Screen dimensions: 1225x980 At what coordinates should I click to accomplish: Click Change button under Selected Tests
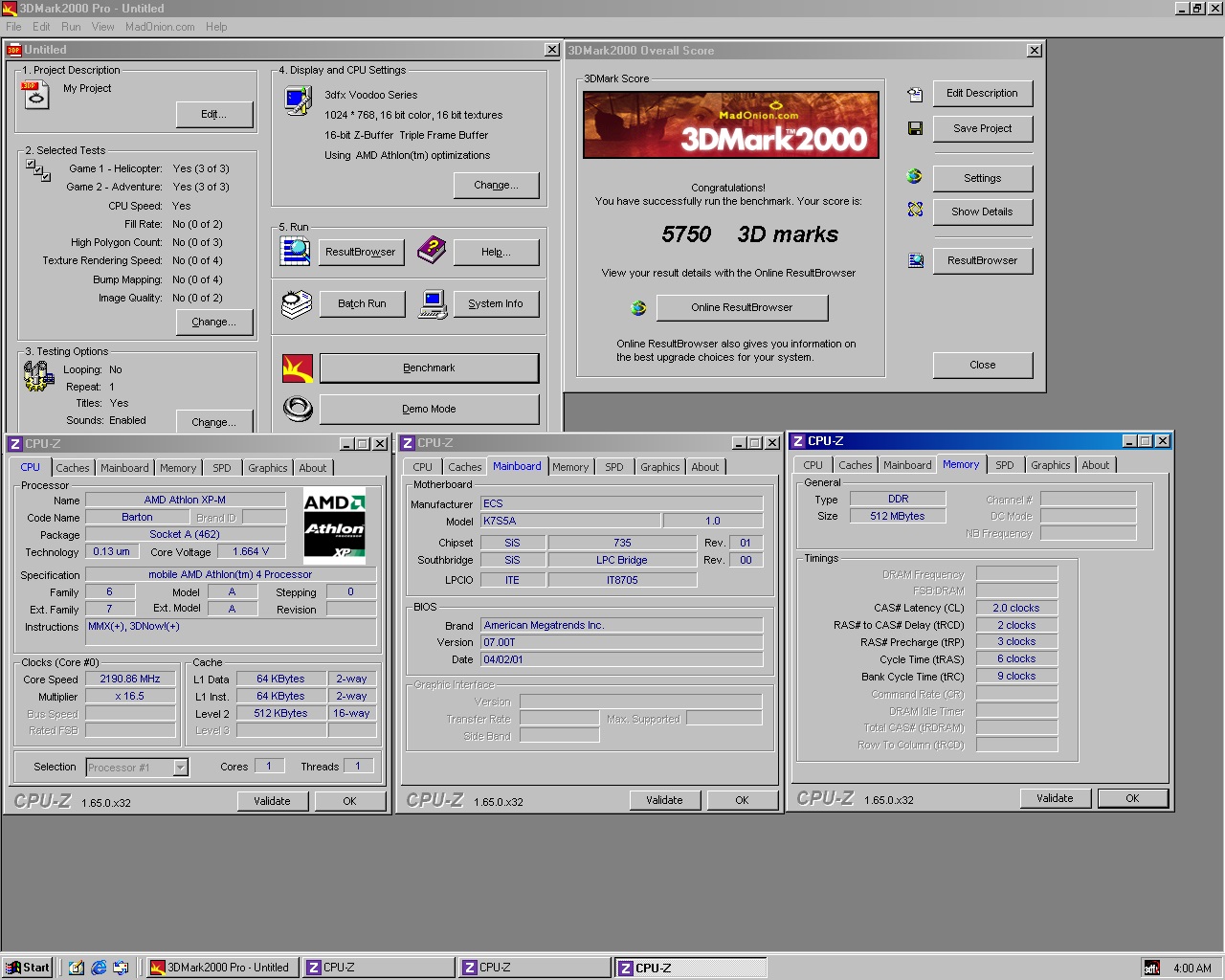pos(214,323)
